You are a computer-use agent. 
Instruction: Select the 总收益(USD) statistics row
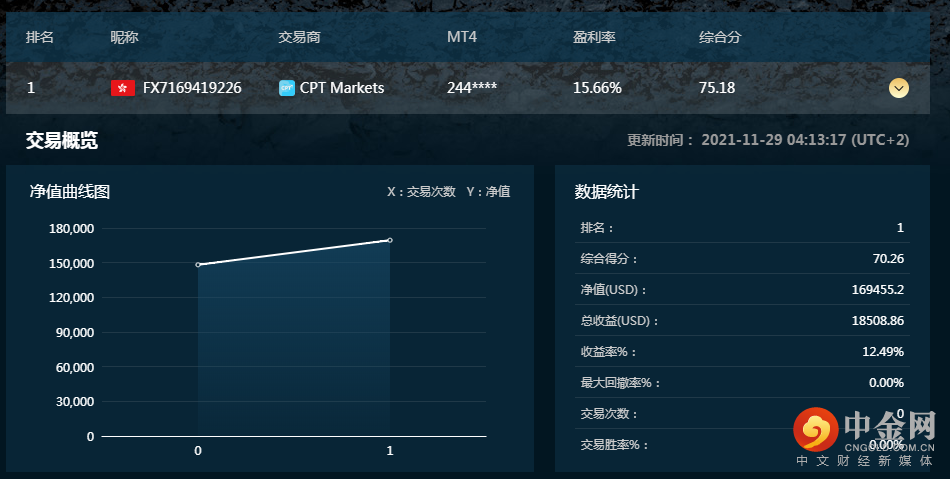click(x=742, y=321)
